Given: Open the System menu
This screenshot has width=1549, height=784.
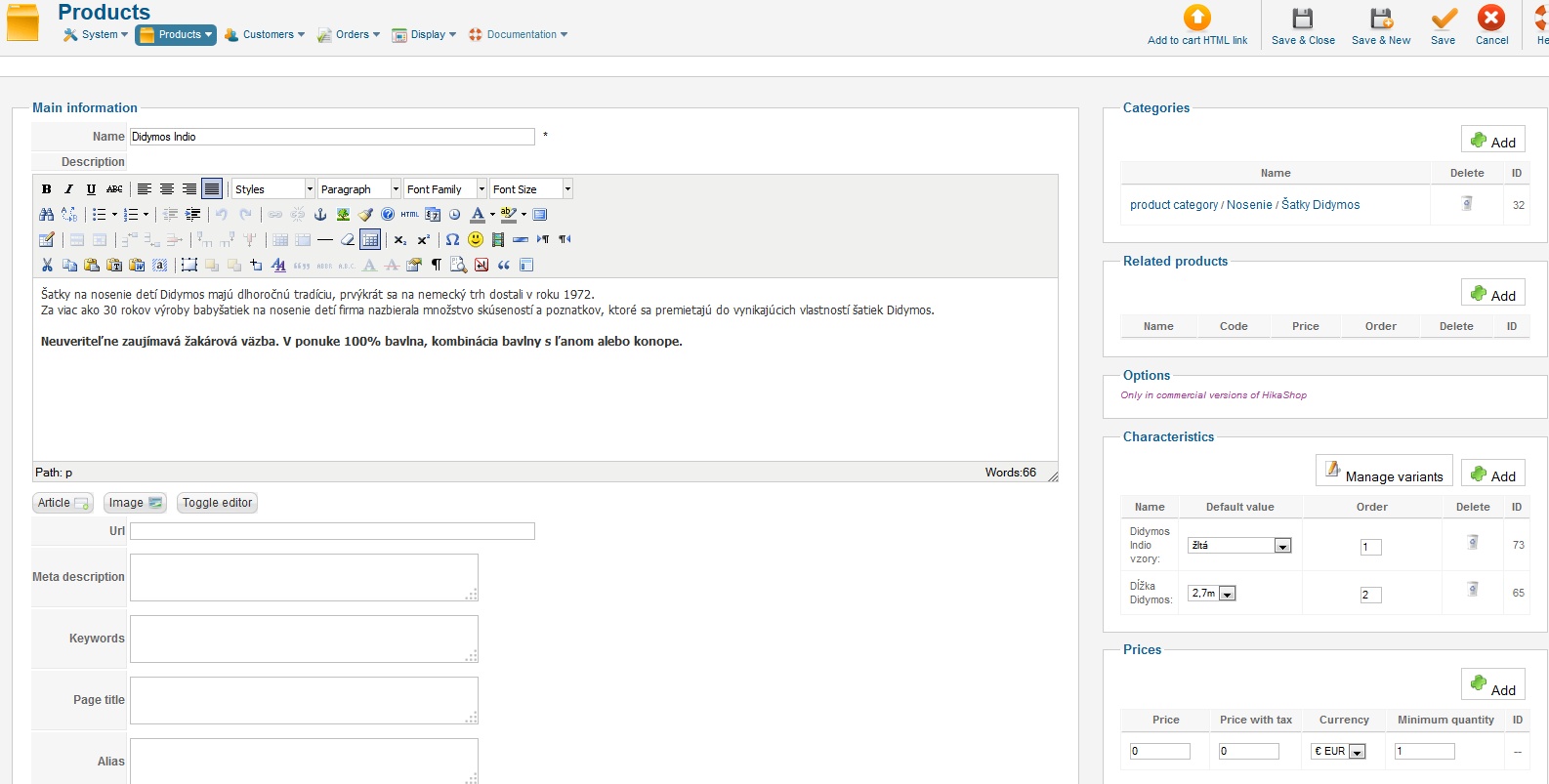Looking at the screenshot, I should tap(96, 35).
